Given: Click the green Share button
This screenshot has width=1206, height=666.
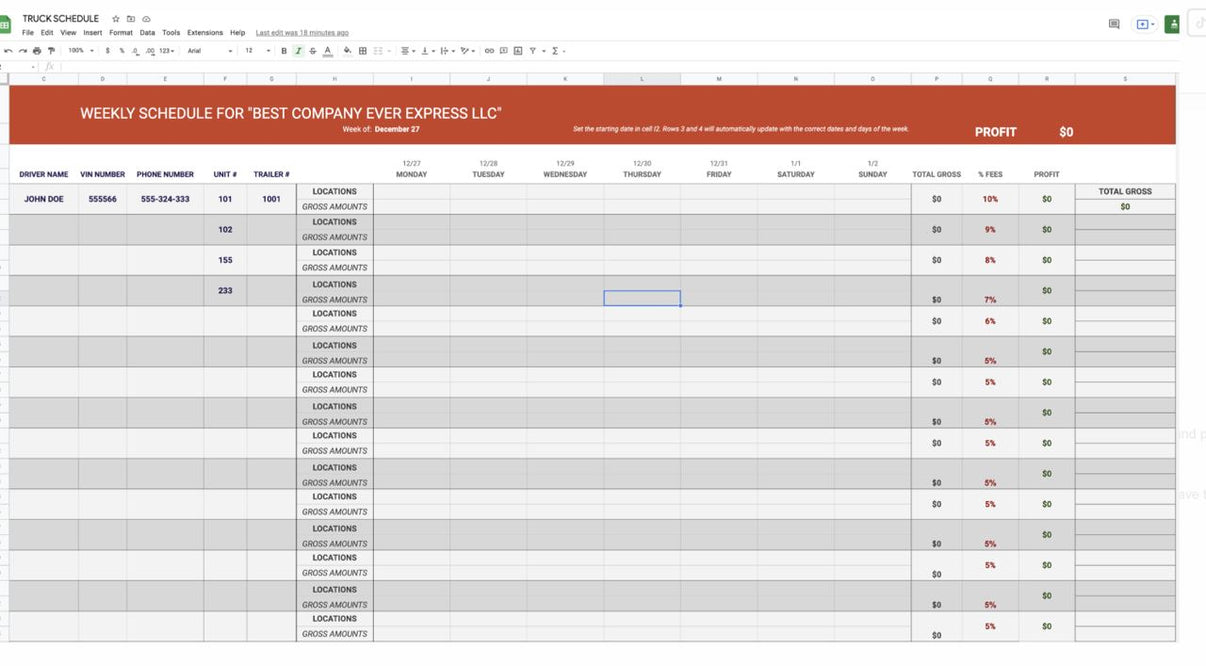Looking at the screenshot, I should [x=1171, y=23].
